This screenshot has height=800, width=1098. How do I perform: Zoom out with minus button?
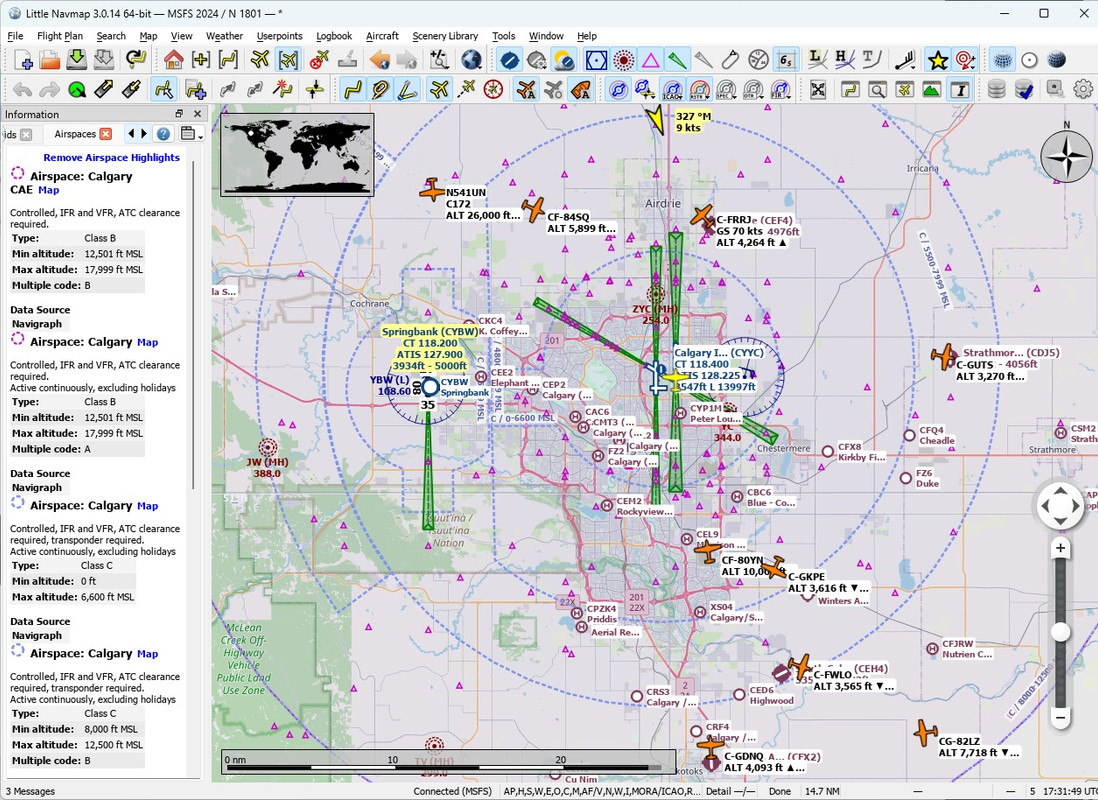click(x=1060, y=717)
